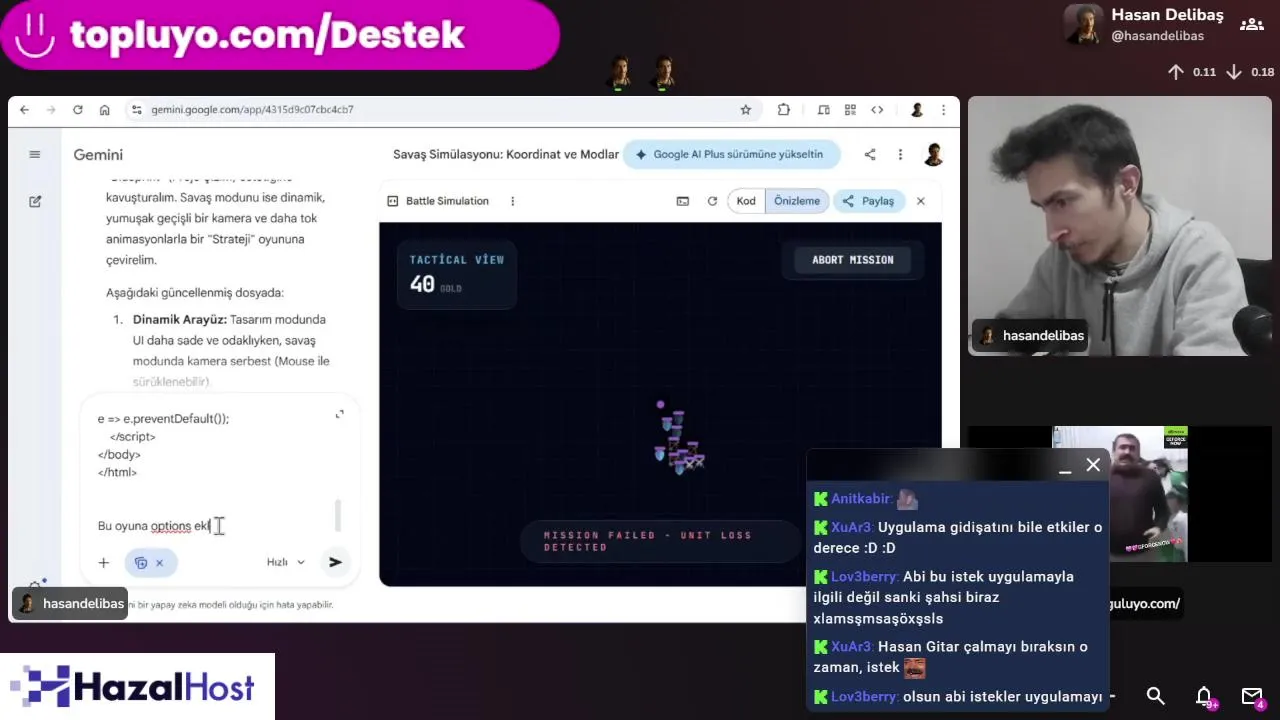Click ABORT MISSION in the game
This screenshot has width=1280, height=720.
853,260
